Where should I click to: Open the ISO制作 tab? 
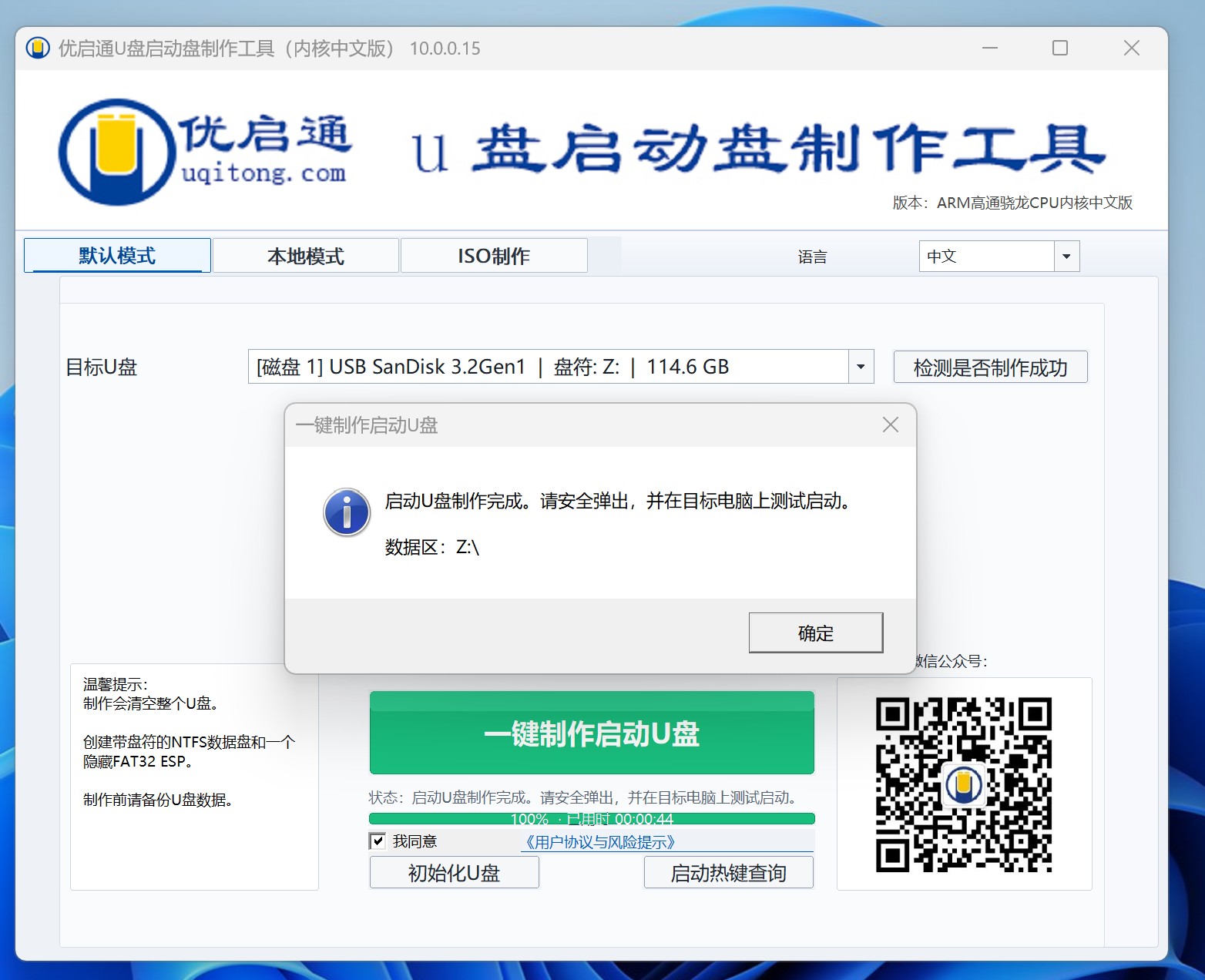494,255
